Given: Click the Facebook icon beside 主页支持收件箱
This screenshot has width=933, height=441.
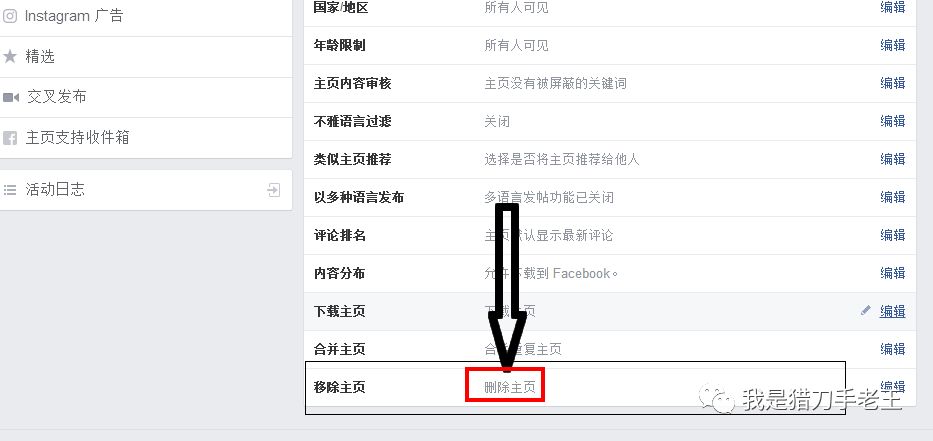Looking at the screenshot, I should [10, 138].
